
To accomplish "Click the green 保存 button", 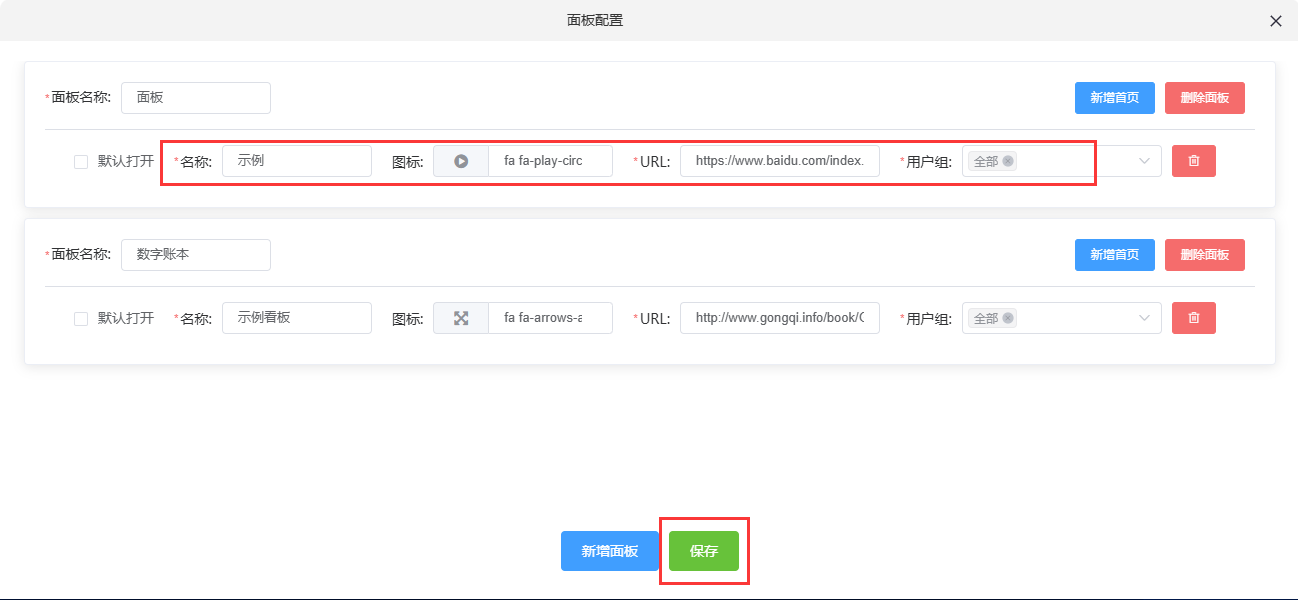I will point(703,551).
